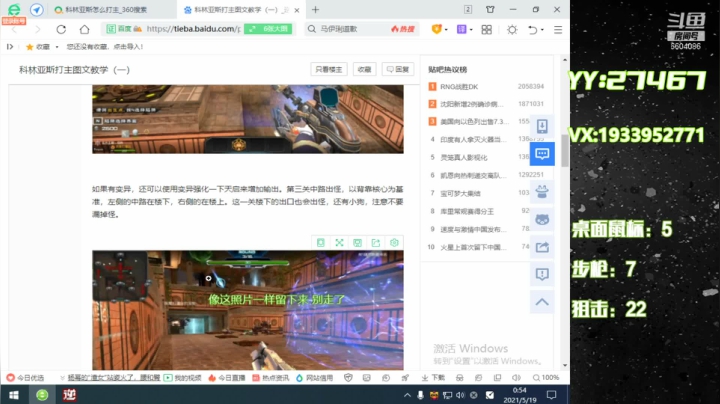The width and height of the screenshot is (720, 404).
Task: Open 下载 downloads in the status bar
Action: click(433, 378)
